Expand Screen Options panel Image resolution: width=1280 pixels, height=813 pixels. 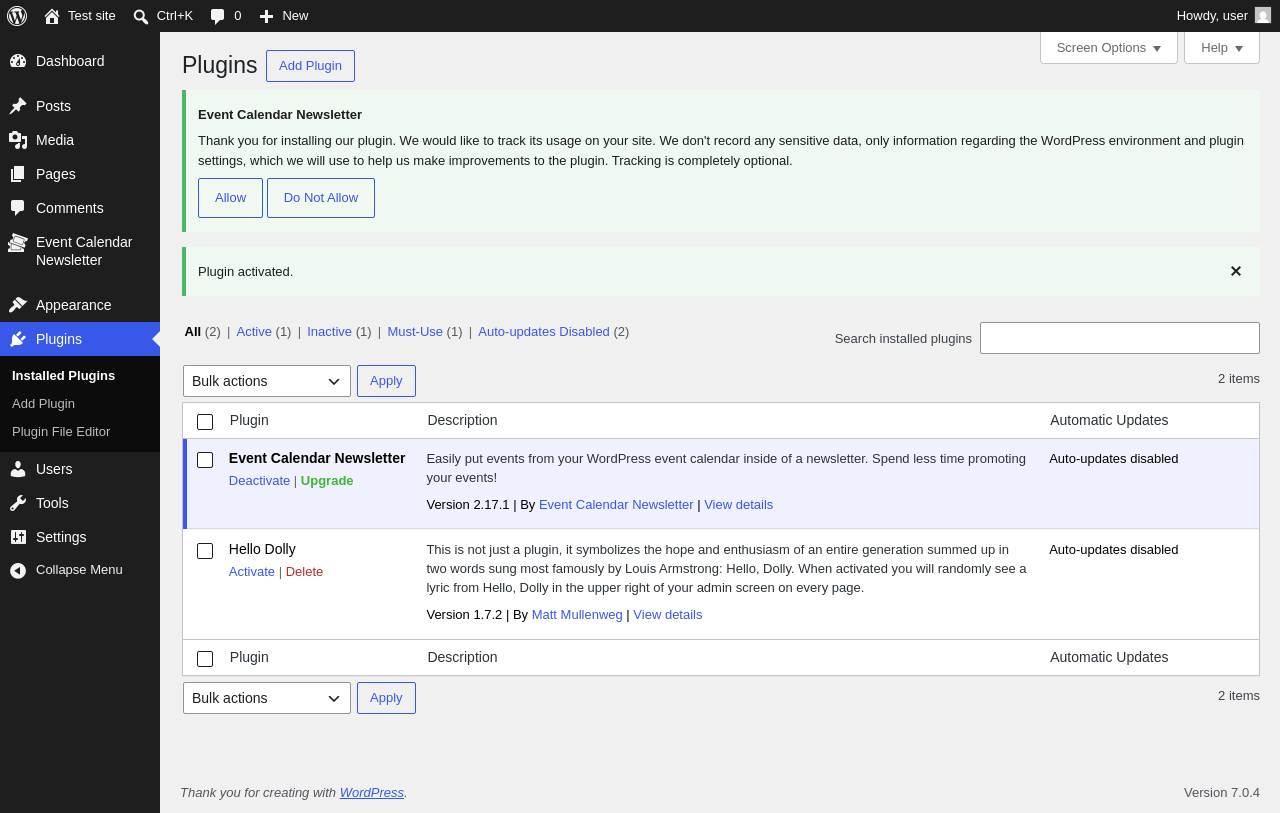[x=1109, y=47]
